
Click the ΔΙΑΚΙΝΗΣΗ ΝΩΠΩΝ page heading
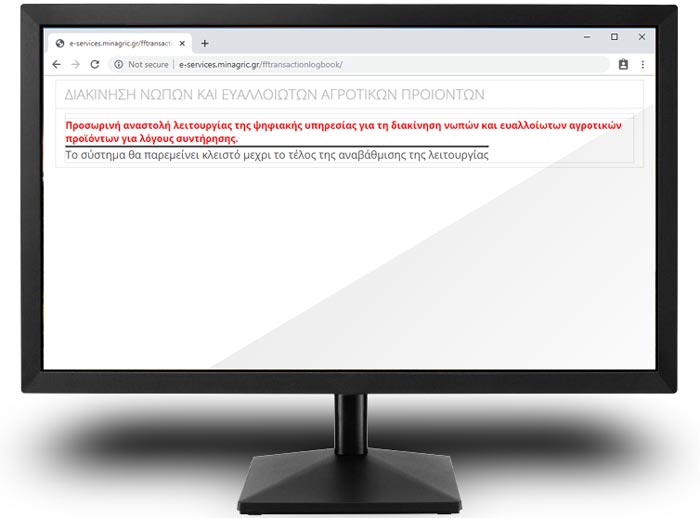tap(274, 94)
